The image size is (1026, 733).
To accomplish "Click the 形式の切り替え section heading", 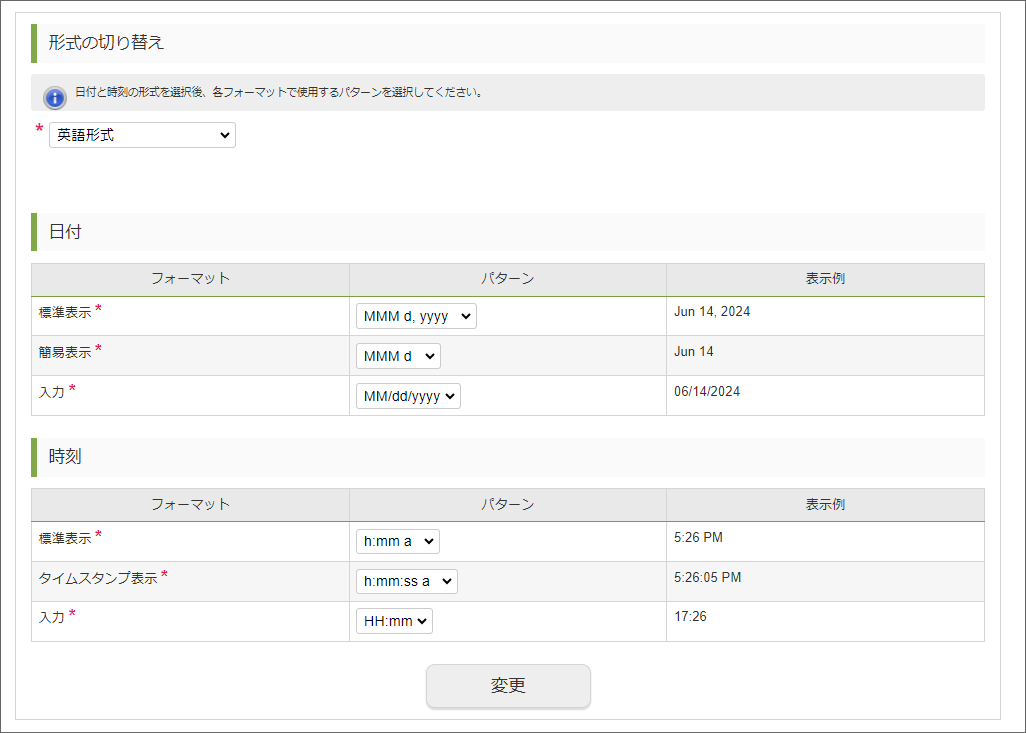I will click(x=106, y=42).
